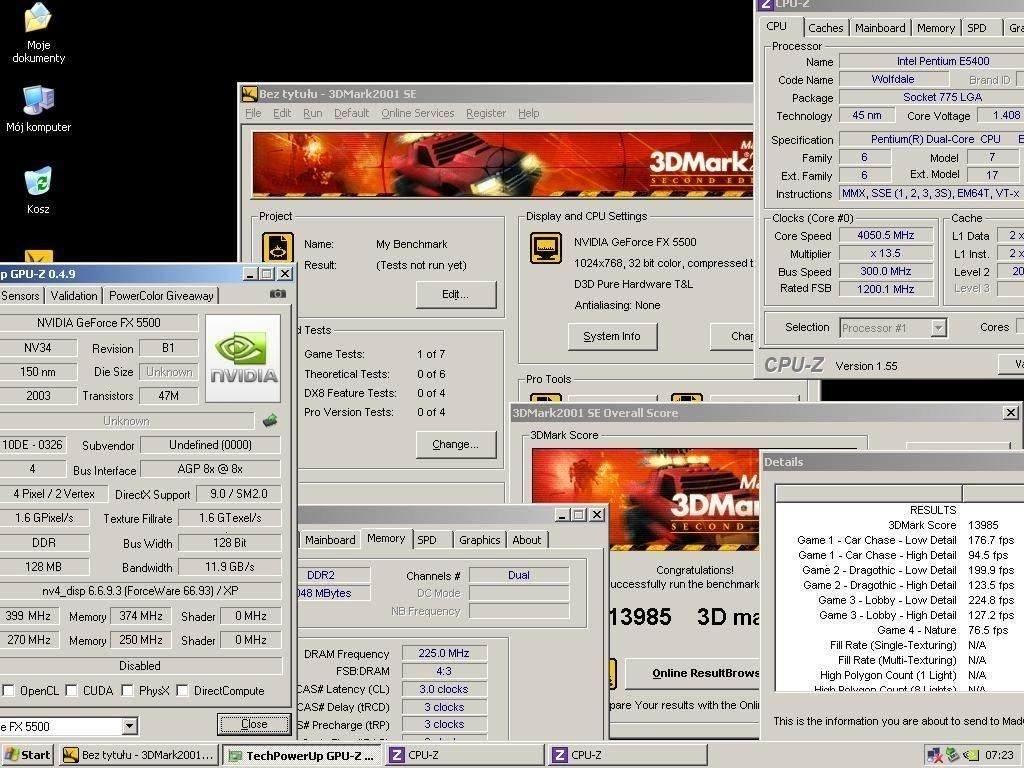This screenshot has height=768, width=1024.
Task: Open Moje dokumenty desktop icon
Action: tap(39, 33)
